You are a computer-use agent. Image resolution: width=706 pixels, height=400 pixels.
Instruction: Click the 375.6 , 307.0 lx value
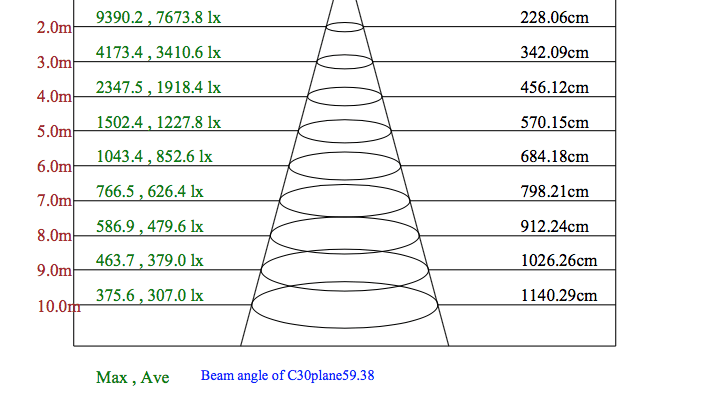click(x=150, y=295)
